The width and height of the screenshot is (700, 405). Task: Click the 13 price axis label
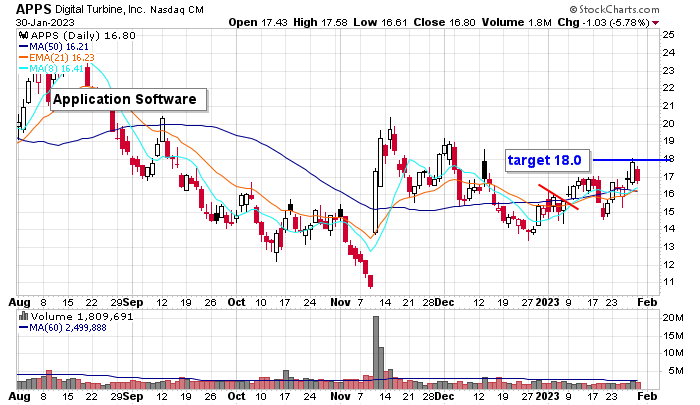point(668,247)
